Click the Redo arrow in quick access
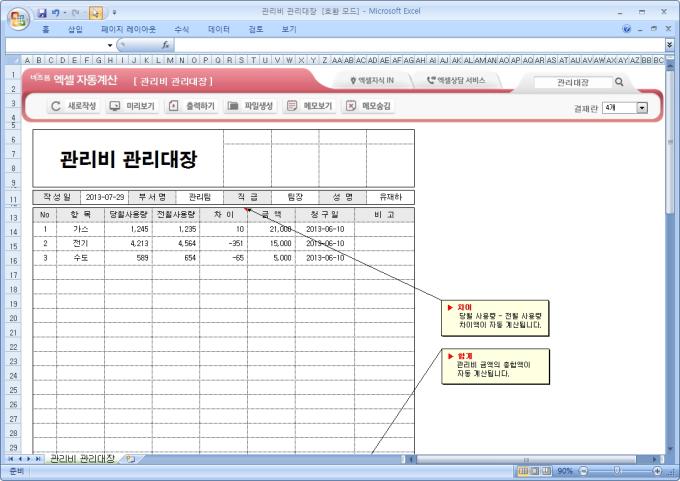Viewport: 680px width, 481px height. pyautogui.click(x=75, y=13)
